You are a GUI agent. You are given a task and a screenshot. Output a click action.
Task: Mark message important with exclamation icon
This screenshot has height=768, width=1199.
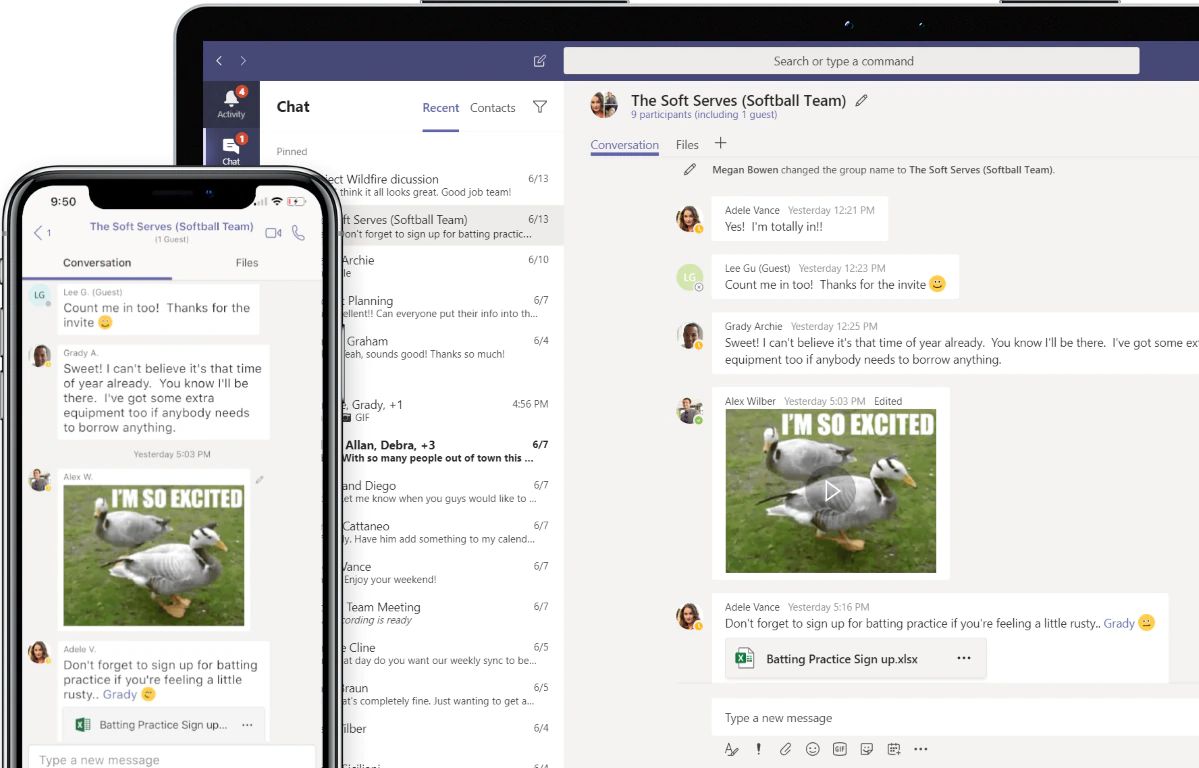pyautogui.click(x=758, y=749)
